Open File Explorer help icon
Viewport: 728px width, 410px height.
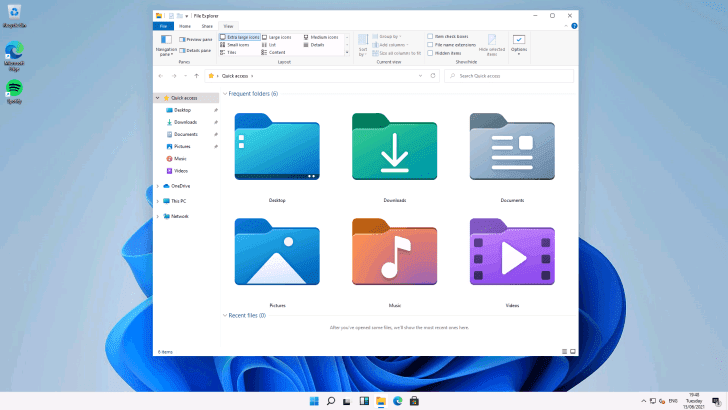click(x=574, y=26)
